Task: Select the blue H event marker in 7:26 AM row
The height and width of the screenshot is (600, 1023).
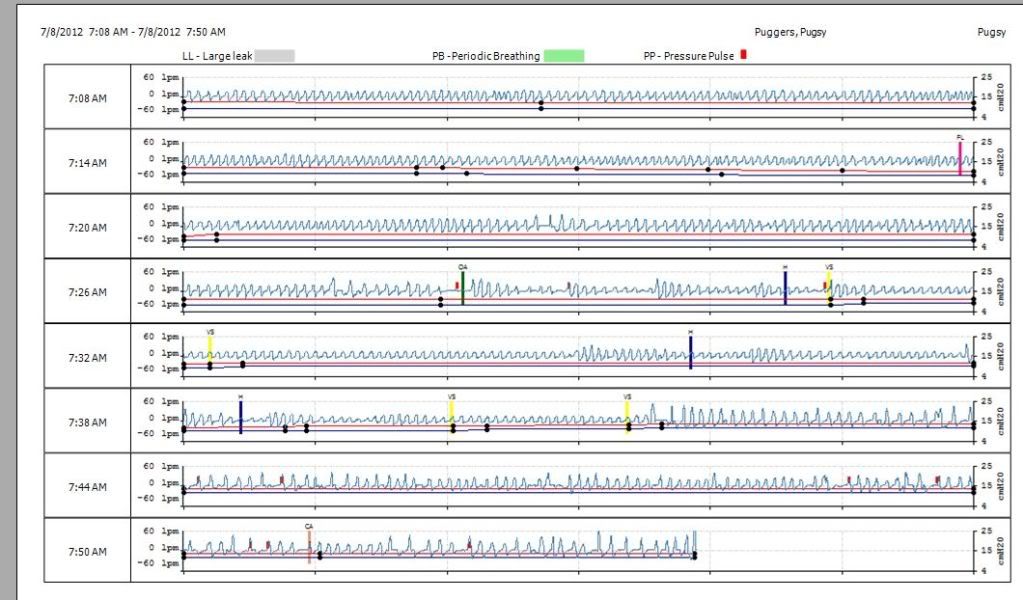Action: [x=785, y=288]
